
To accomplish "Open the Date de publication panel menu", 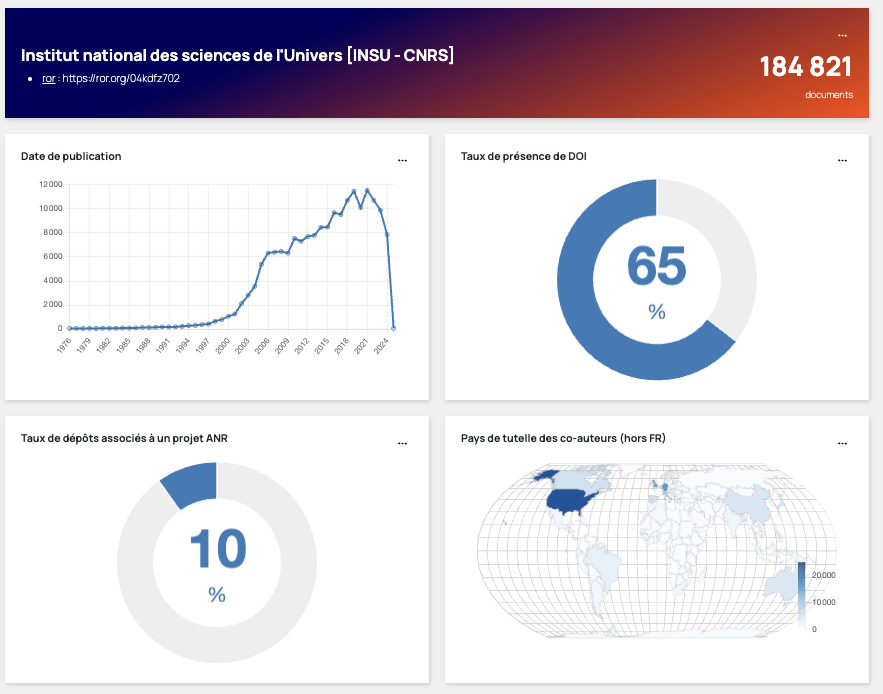I will pyautogui.click(x=402, y=160).
